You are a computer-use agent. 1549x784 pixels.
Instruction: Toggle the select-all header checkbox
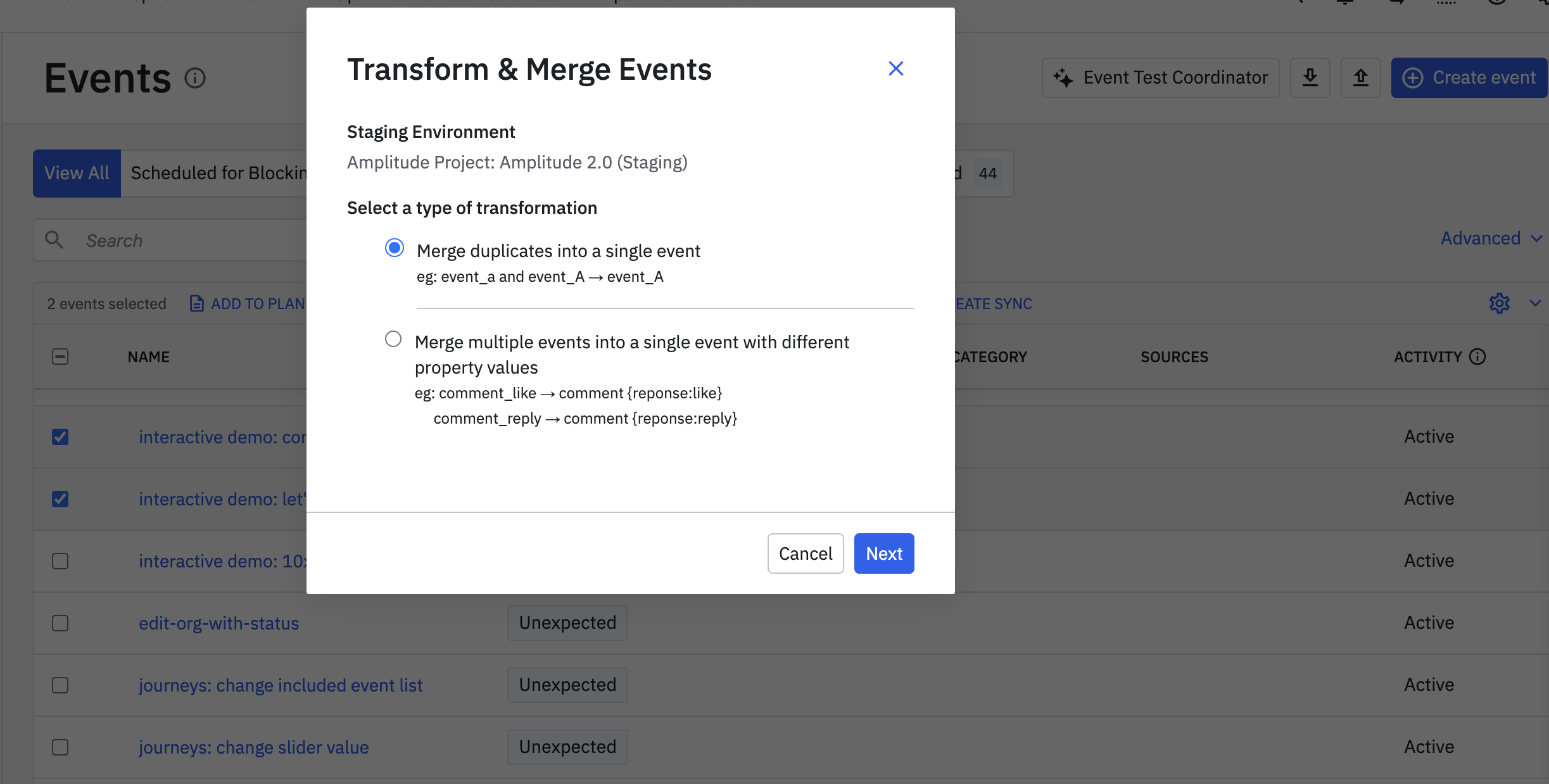[60, 357]
